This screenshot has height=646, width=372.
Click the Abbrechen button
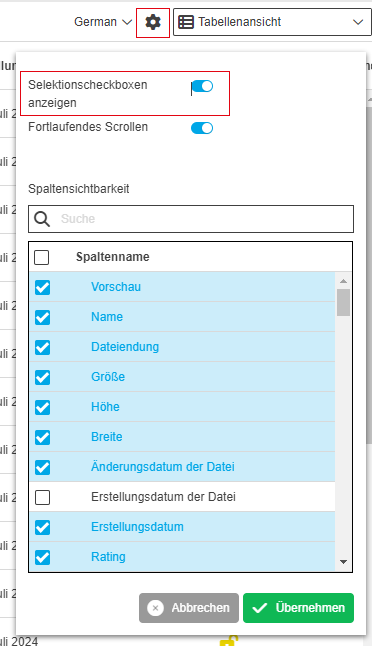pos(189,608)
